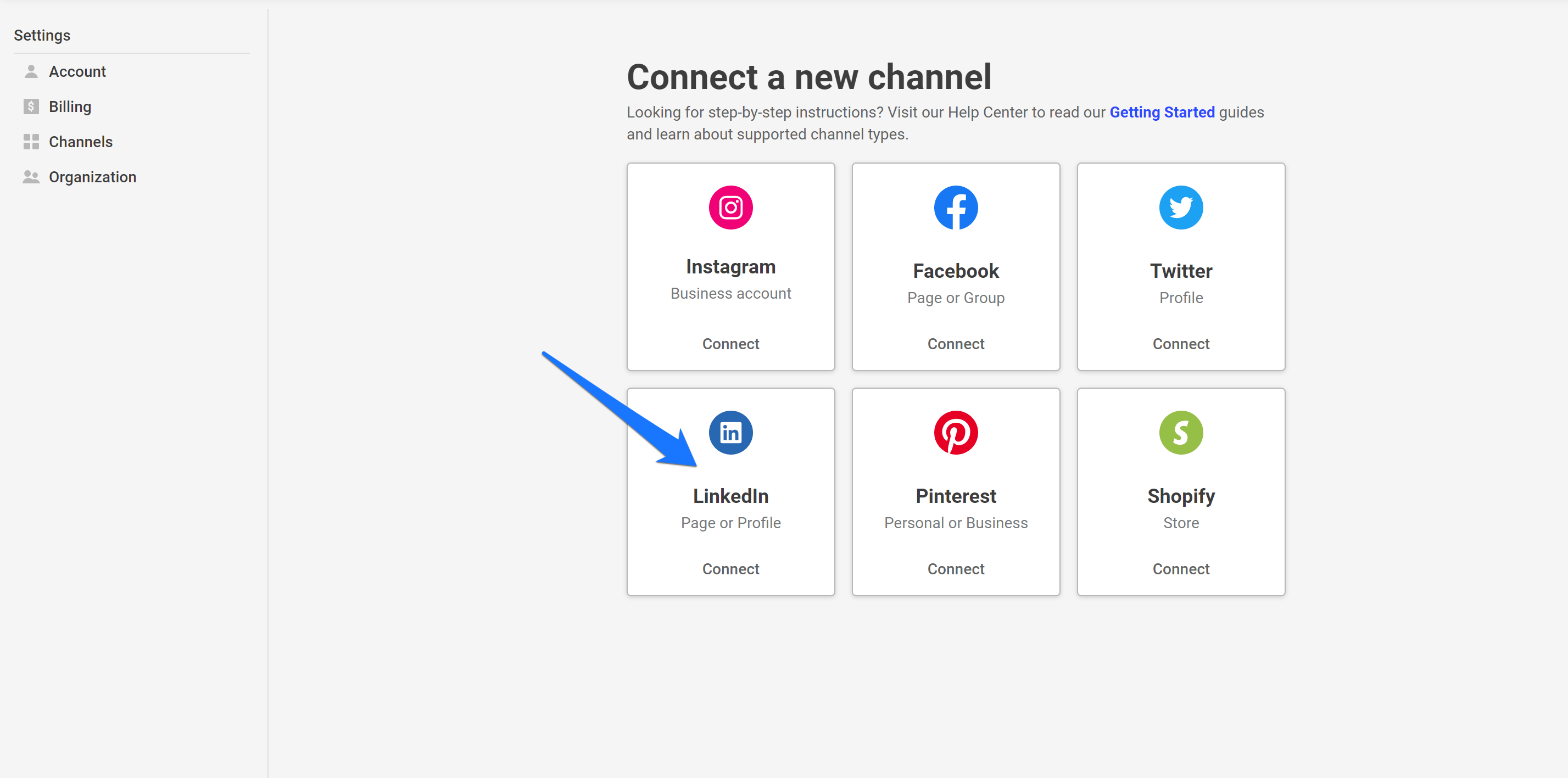Click the Organization people icon in sidebar

pyautogui.click(x=31, y=177)
